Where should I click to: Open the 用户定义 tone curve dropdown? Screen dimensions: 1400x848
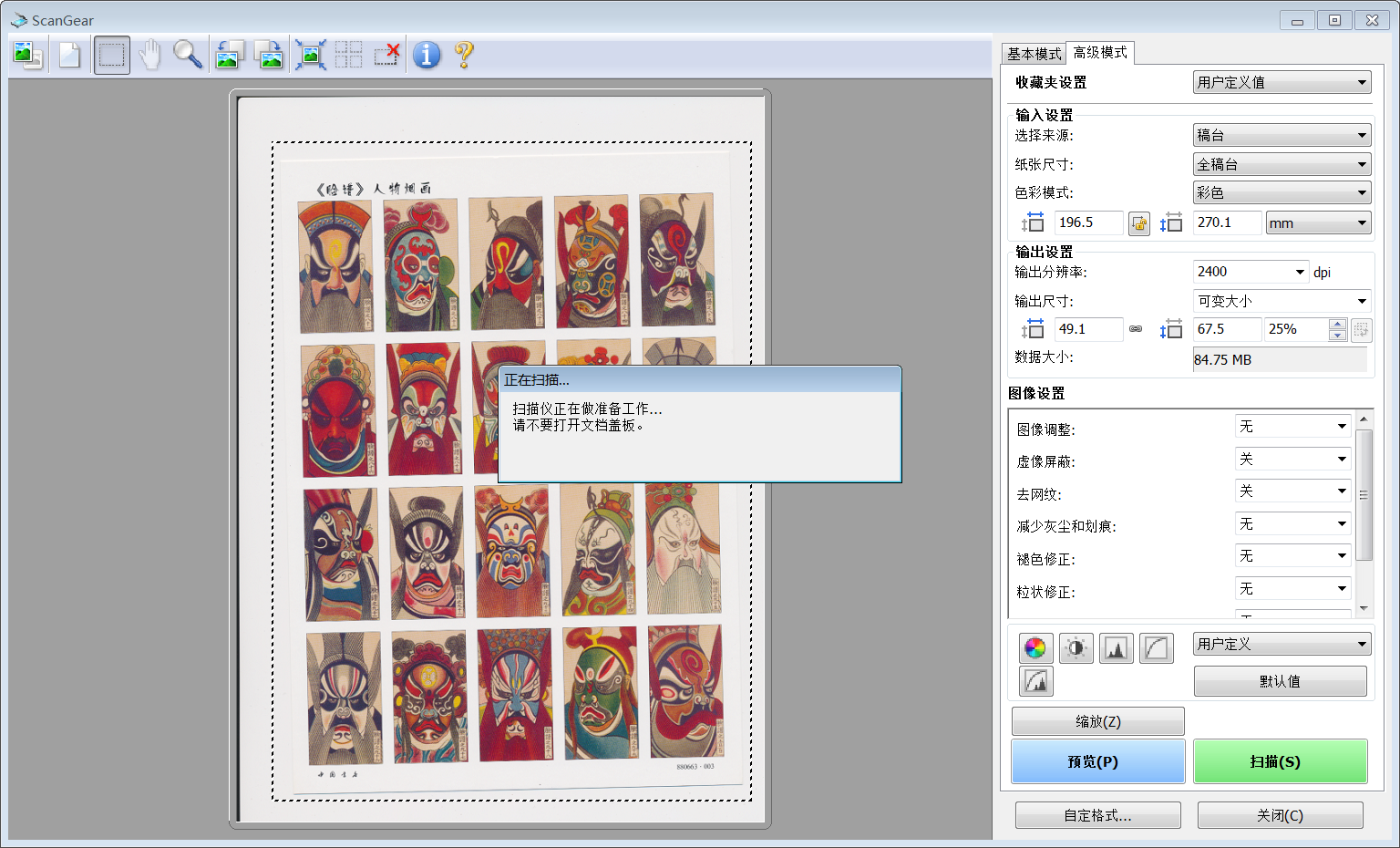coord(1282,644)
